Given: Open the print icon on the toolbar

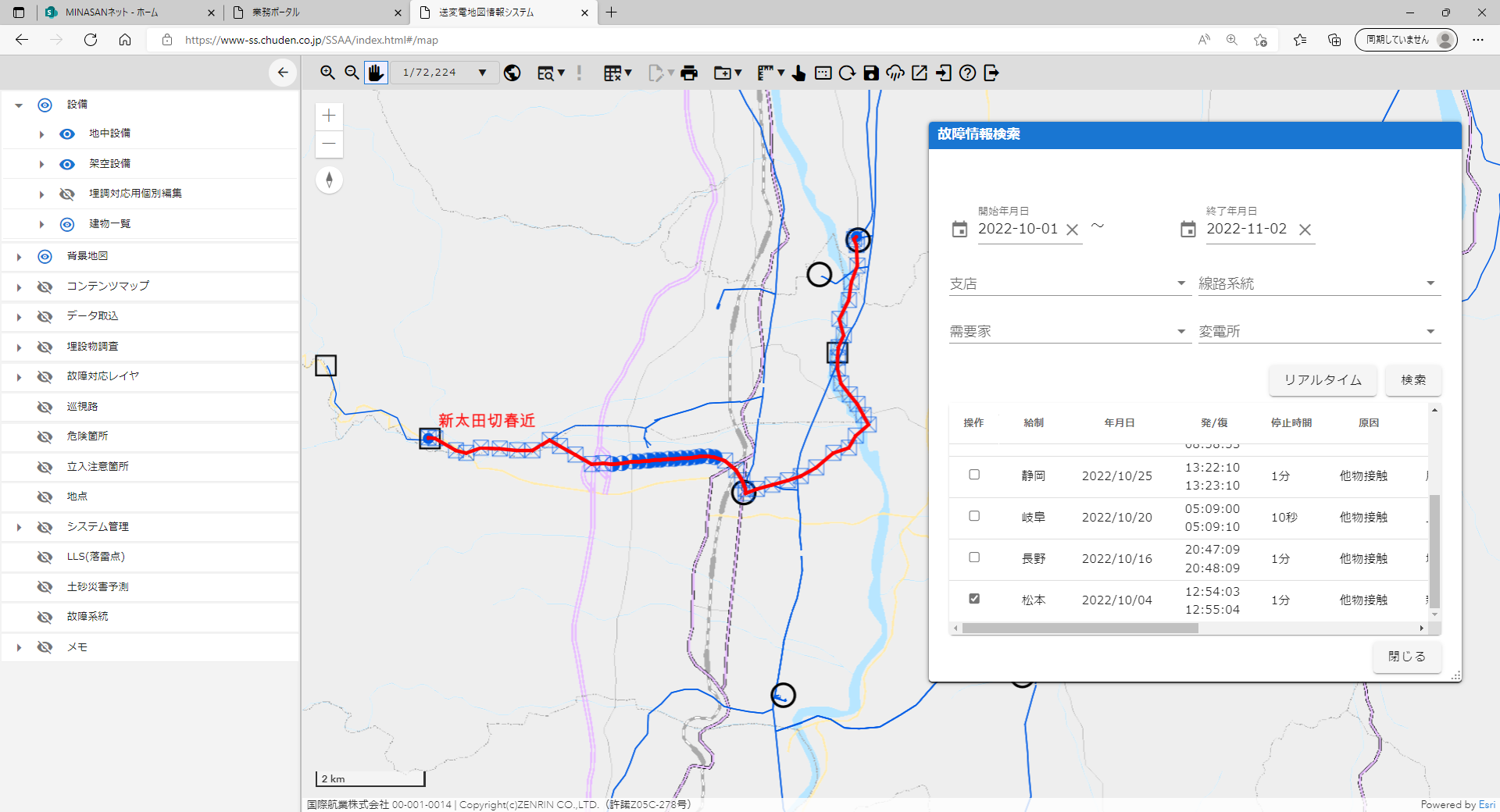Looking at the screenshot, I should (x=689, y=72).
